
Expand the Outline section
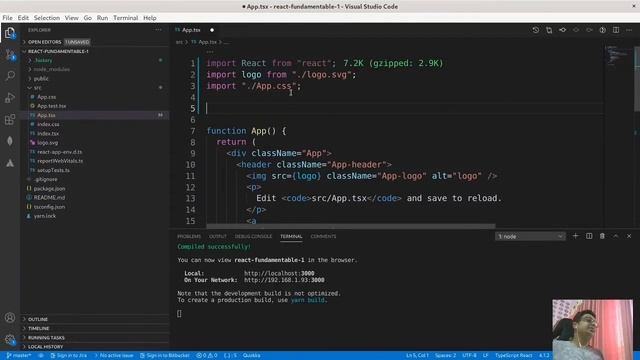[x=95, y=319]
